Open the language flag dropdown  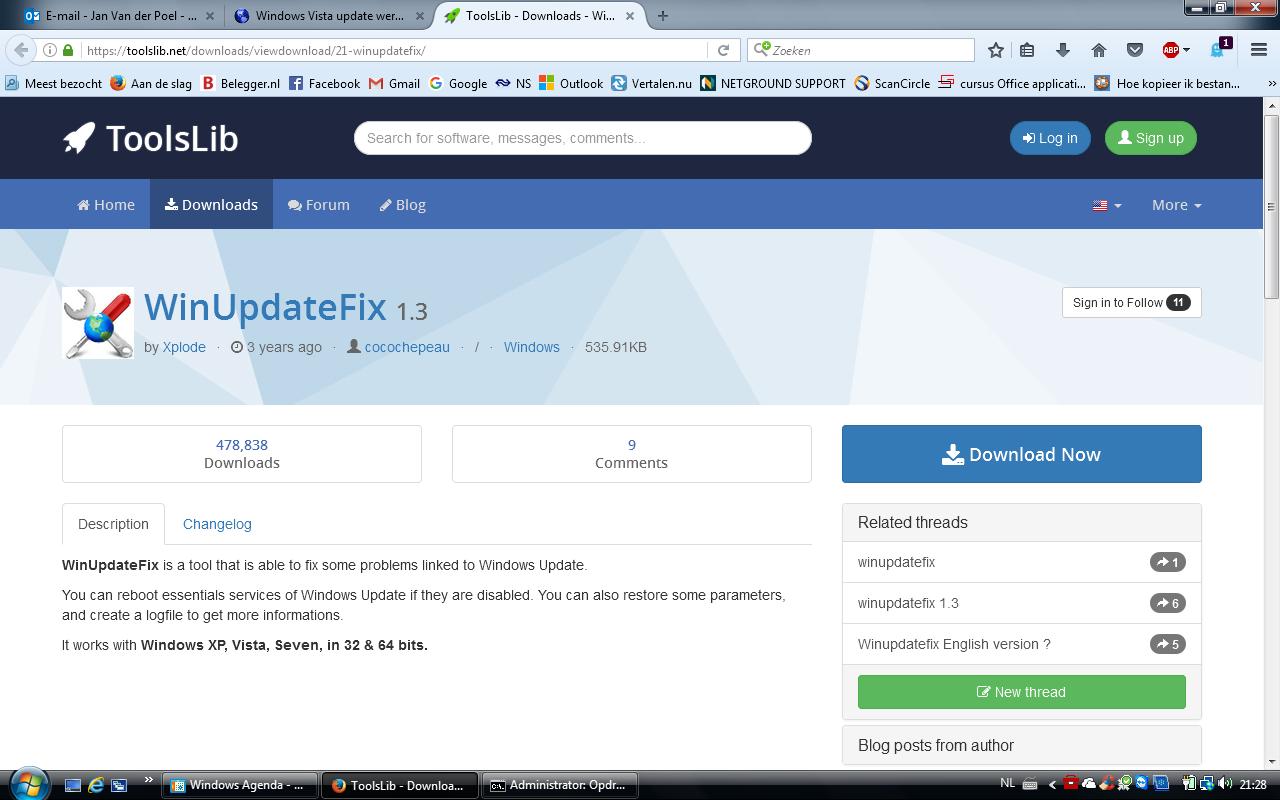(x=1106, y=205)
